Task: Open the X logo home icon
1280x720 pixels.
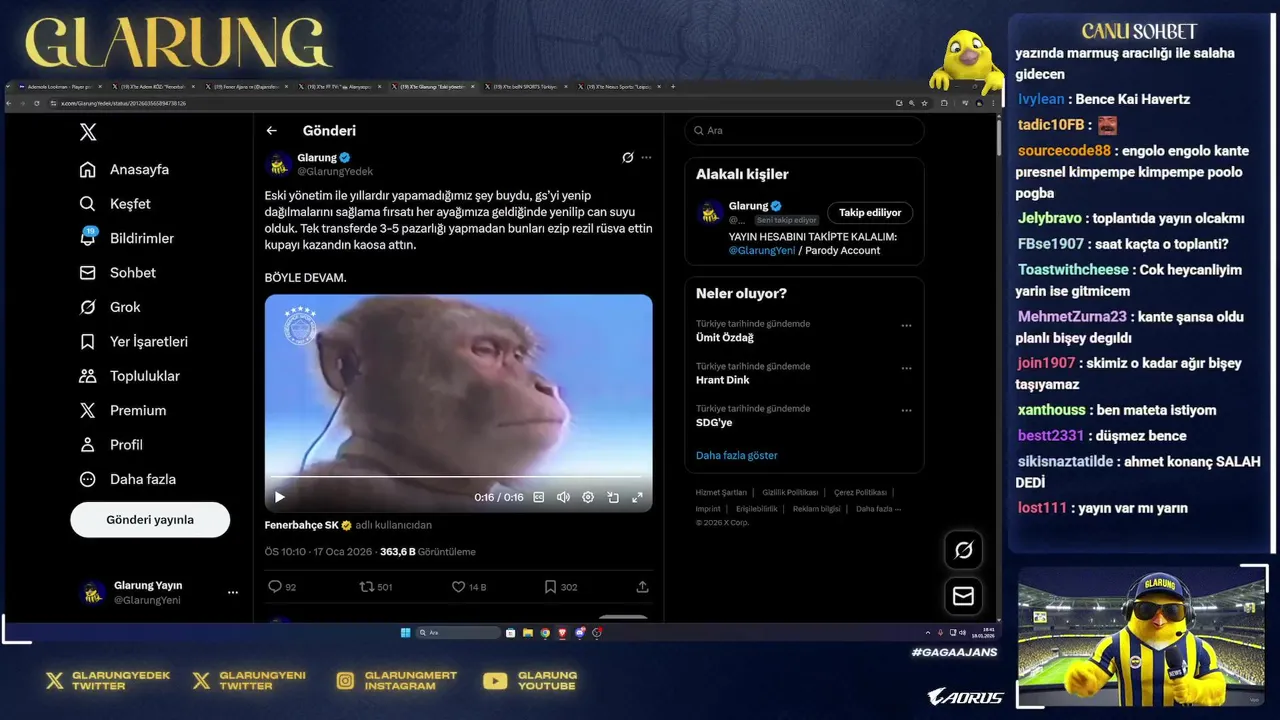Action: [88, 132]
